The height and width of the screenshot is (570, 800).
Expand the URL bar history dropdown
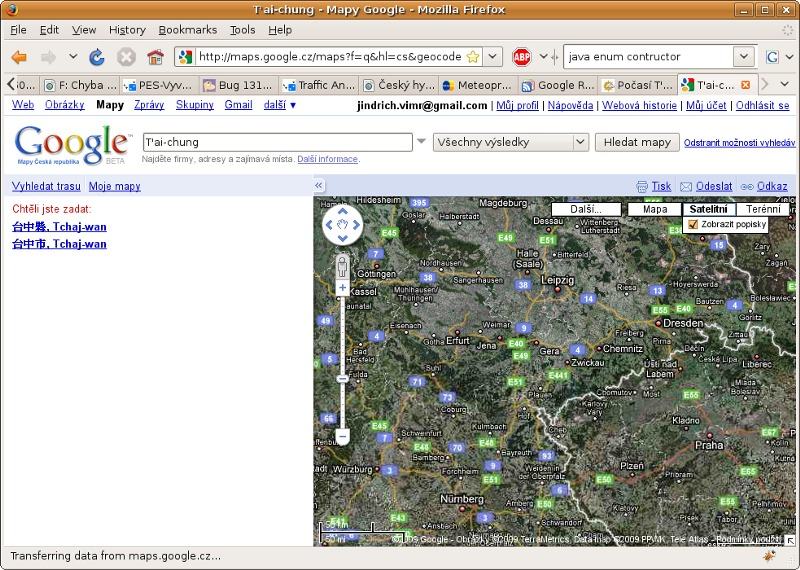click(492, 57)
